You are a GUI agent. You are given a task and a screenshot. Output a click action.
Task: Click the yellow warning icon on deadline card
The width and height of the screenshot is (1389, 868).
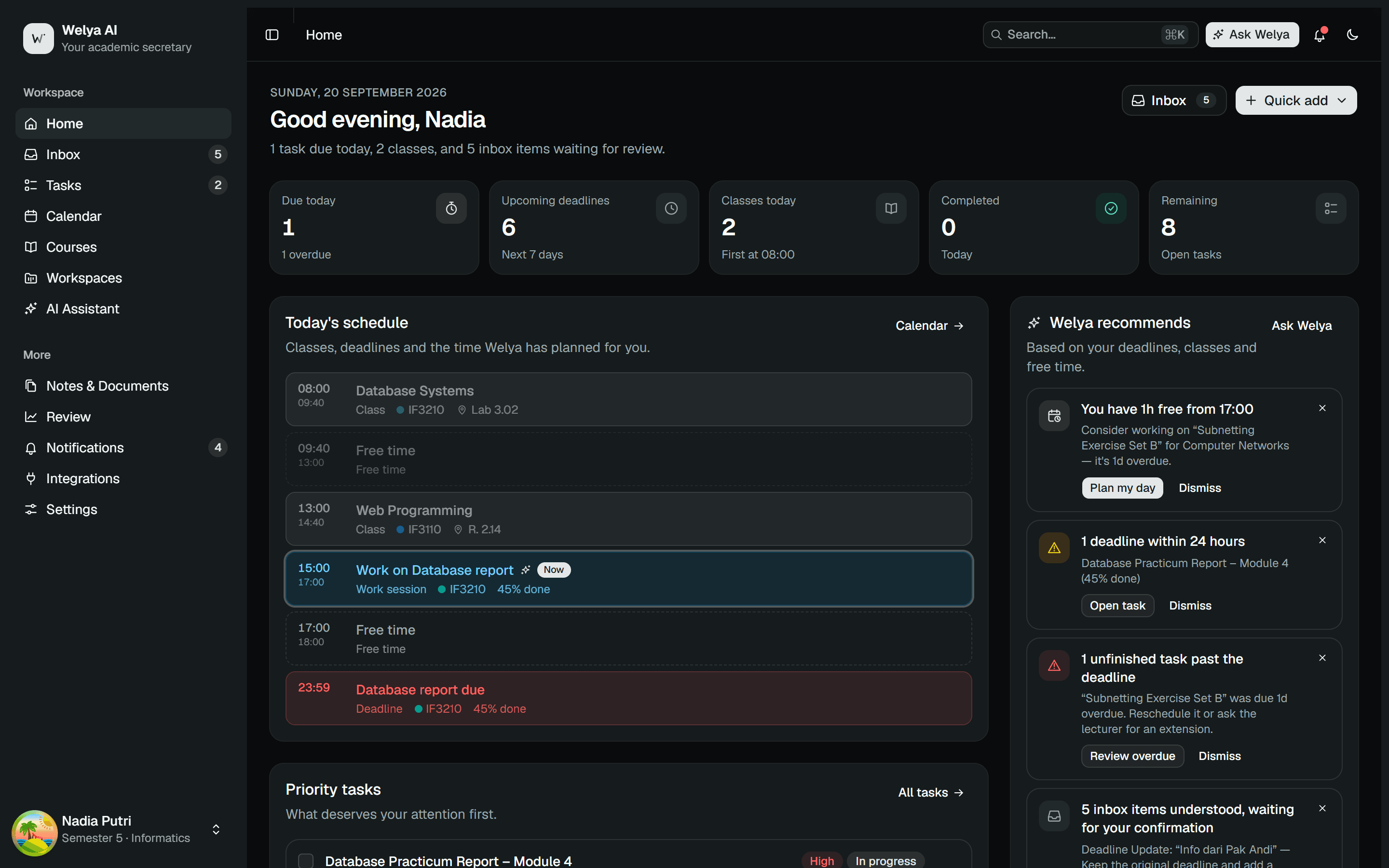pos(1054,548)
